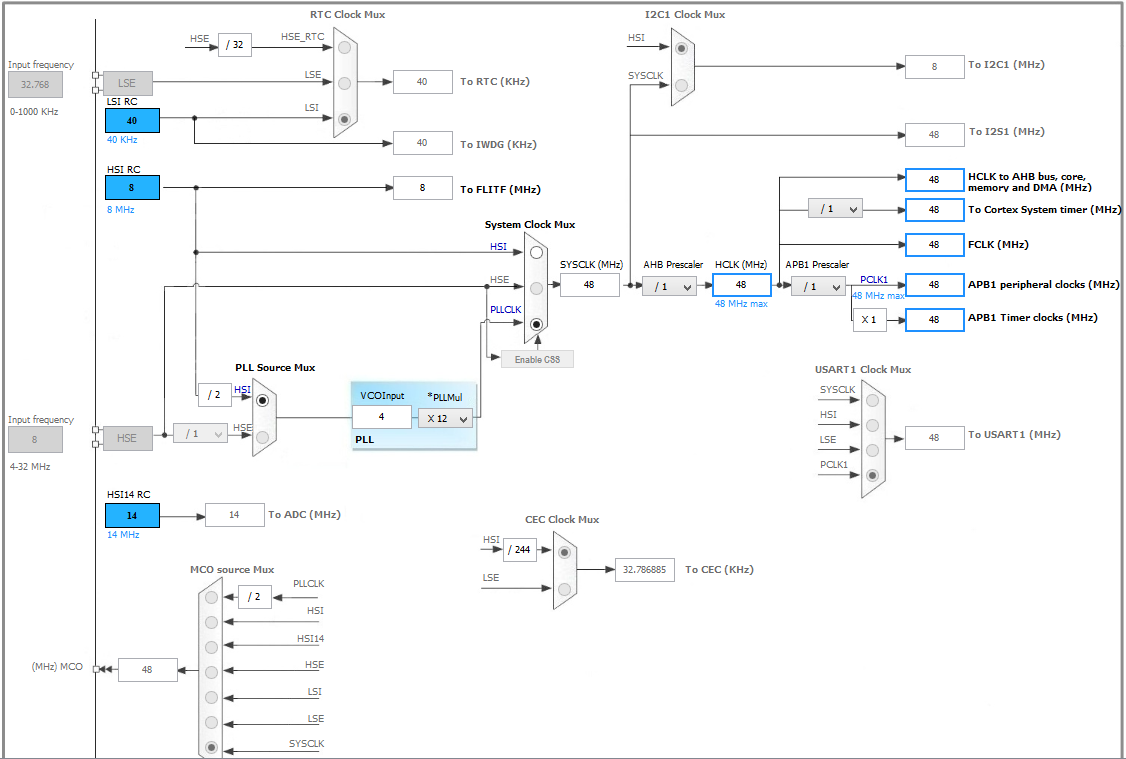Click the grey LSE oscillator block
Viewport: 1126px width, 759px height.
tap(129, 83)
